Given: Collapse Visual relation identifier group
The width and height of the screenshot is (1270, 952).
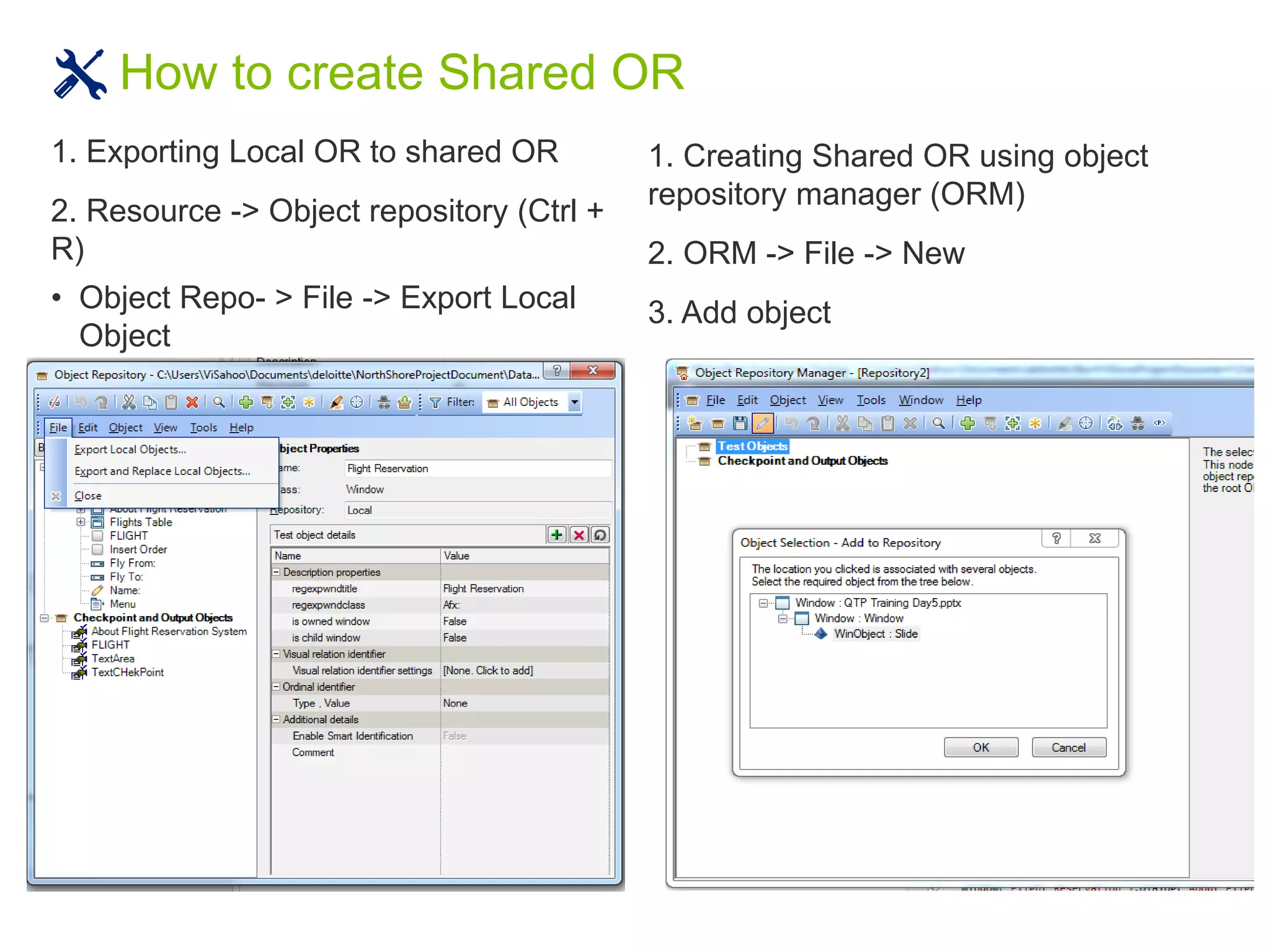Looking at the screenshot, I should [x=277, y=654].
